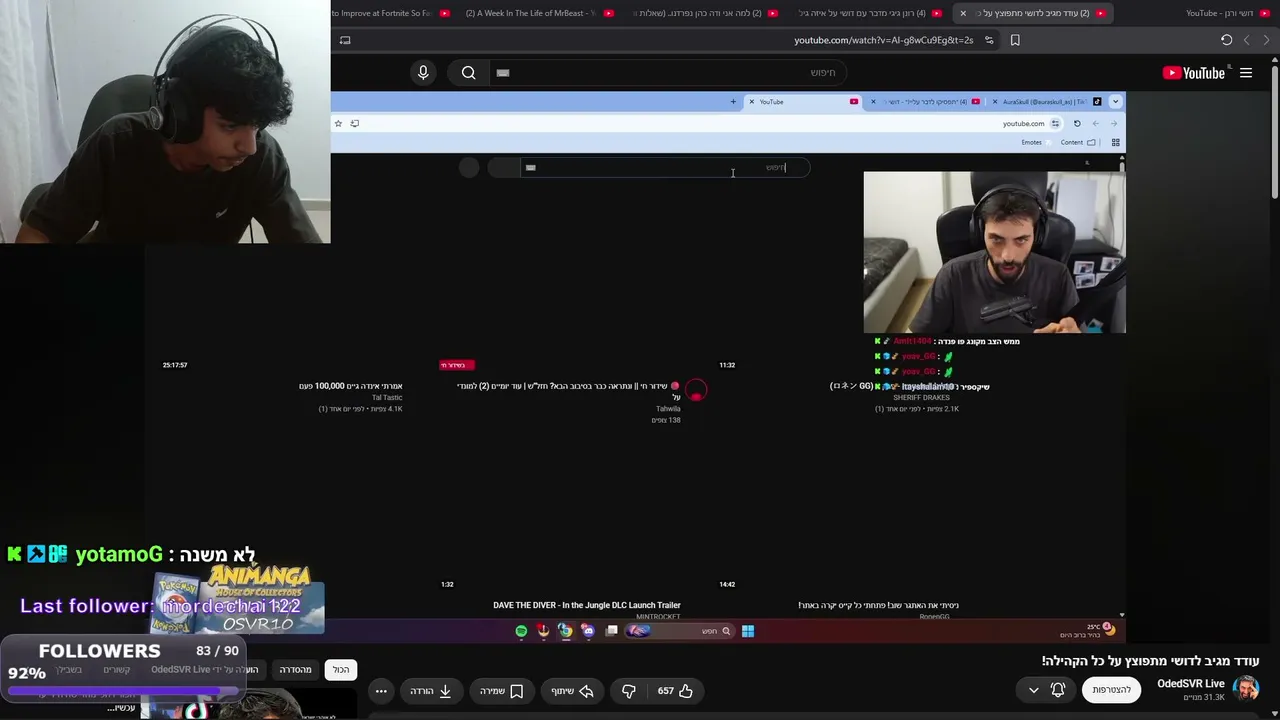Screen dimensions: 1280x720
Task: Open site settings icon in the address bar
Action: 989,40
